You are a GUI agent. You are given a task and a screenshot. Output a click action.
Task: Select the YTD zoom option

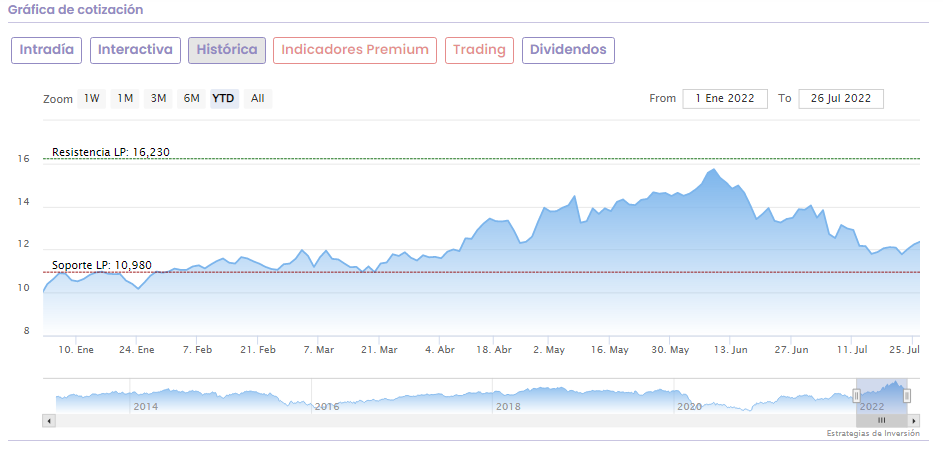224,98
